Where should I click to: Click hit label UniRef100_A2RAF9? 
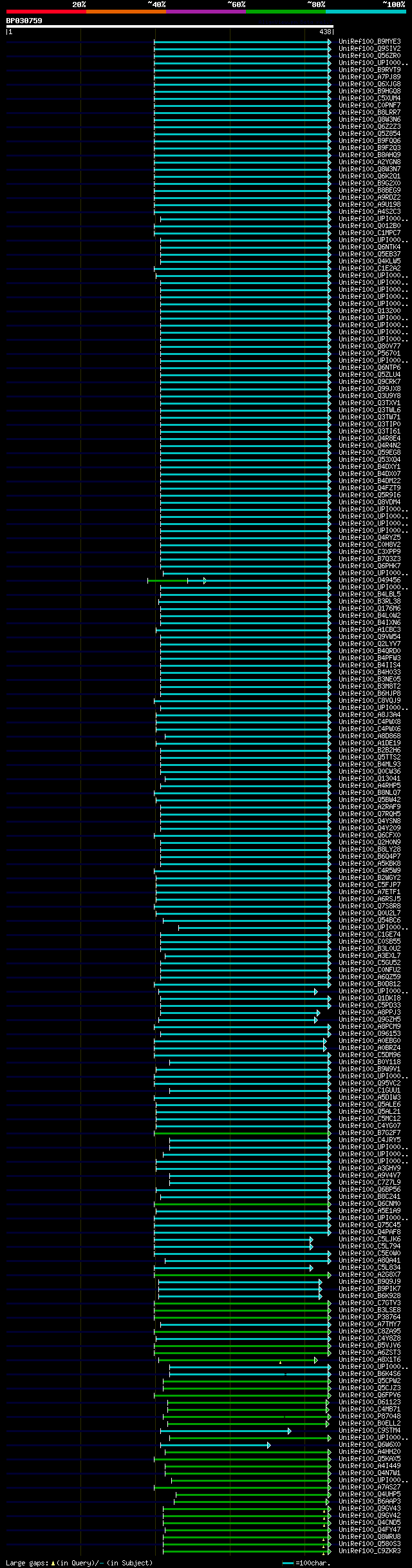[x=370, y=807]
